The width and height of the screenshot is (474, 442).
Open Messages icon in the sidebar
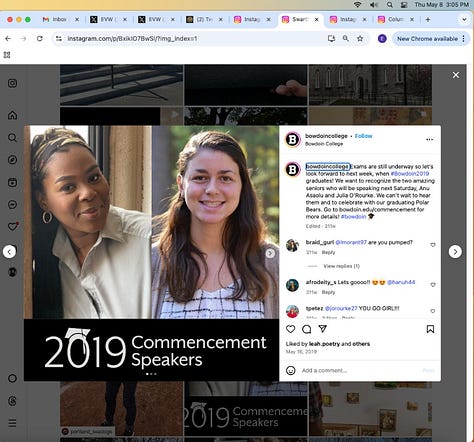pyautogui.click(x=12, y=204)
